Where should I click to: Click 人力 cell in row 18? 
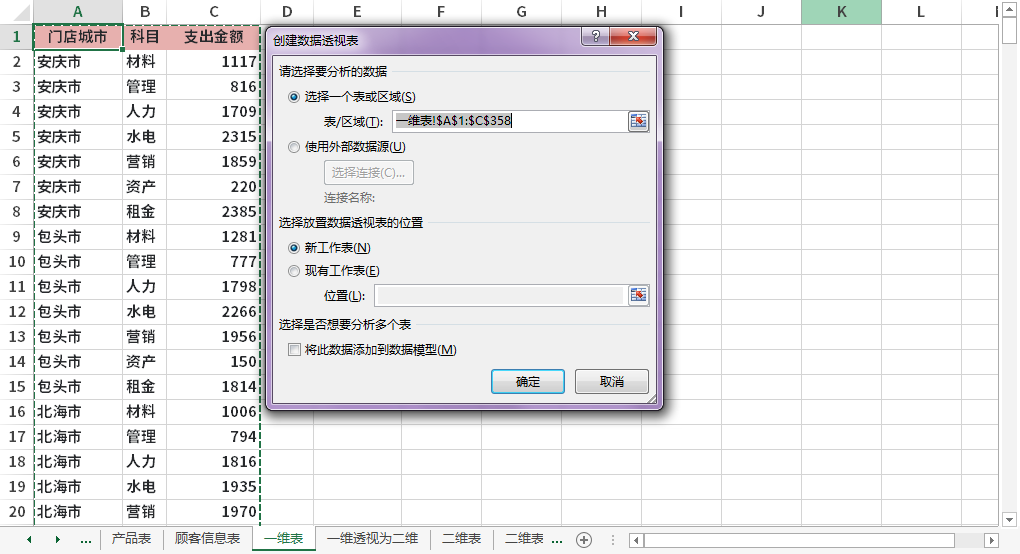pos(144,462)
